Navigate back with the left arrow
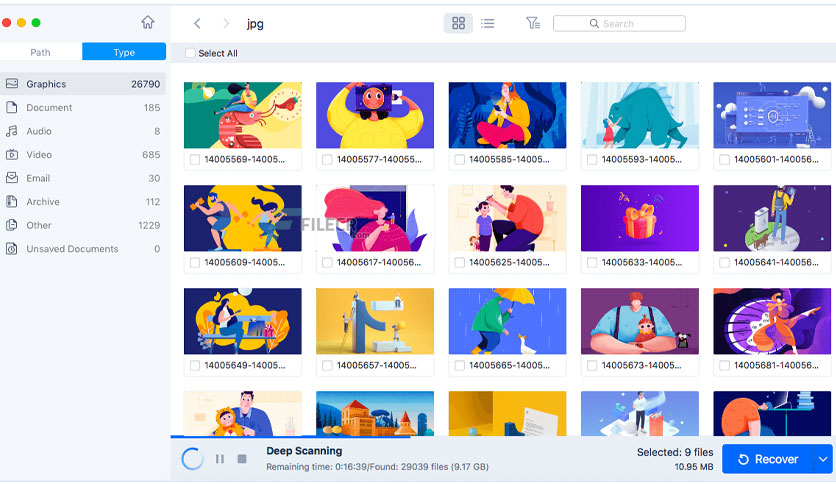Viewport: 836px width, 484px height. (x=197, y=23)
